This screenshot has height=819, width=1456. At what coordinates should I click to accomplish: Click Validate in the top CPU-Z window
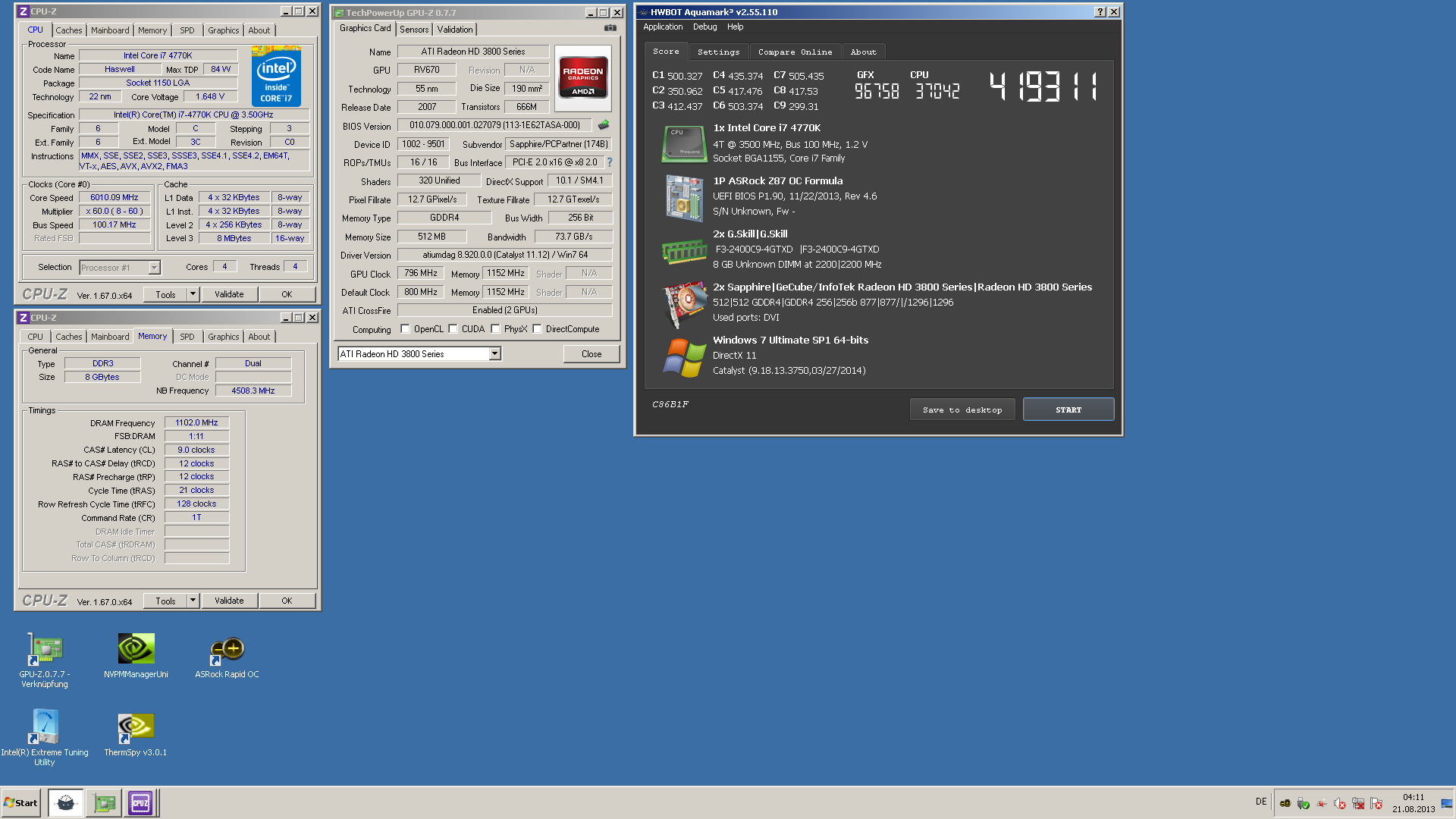click(x=229, y=294)
